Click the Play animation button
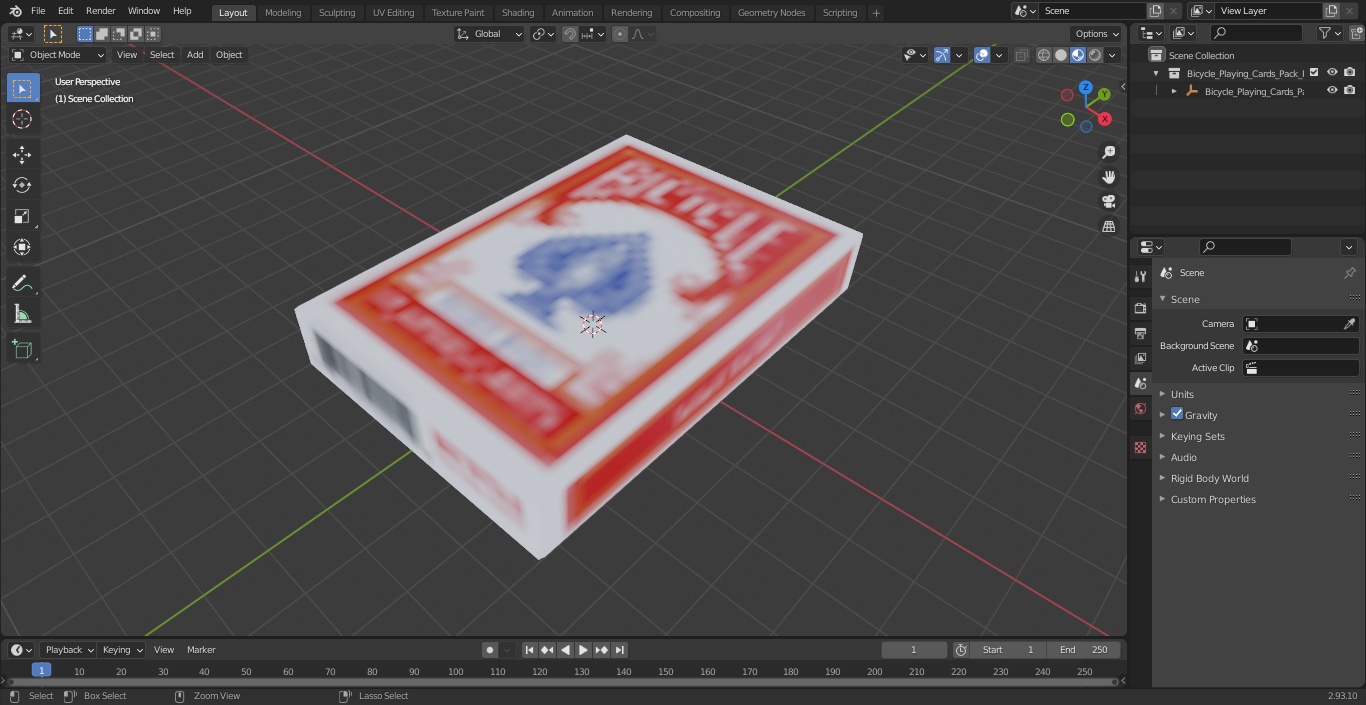The width and height of the screenshot is (1366, 705). click(583, 650)
